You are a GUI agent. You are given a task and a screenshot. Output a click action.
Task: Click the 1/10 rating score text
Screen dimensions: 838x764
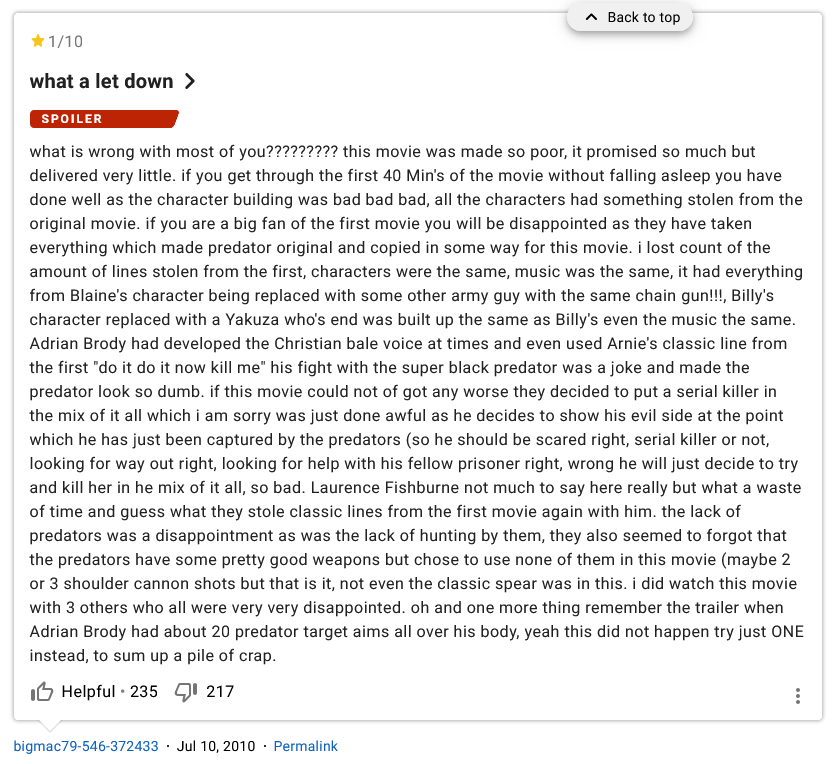point(66,41)
